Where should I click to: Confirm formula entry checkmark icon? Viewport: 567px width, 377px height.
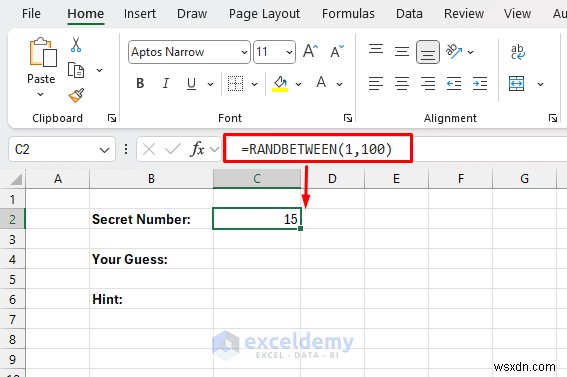click(x=172, y=149)
